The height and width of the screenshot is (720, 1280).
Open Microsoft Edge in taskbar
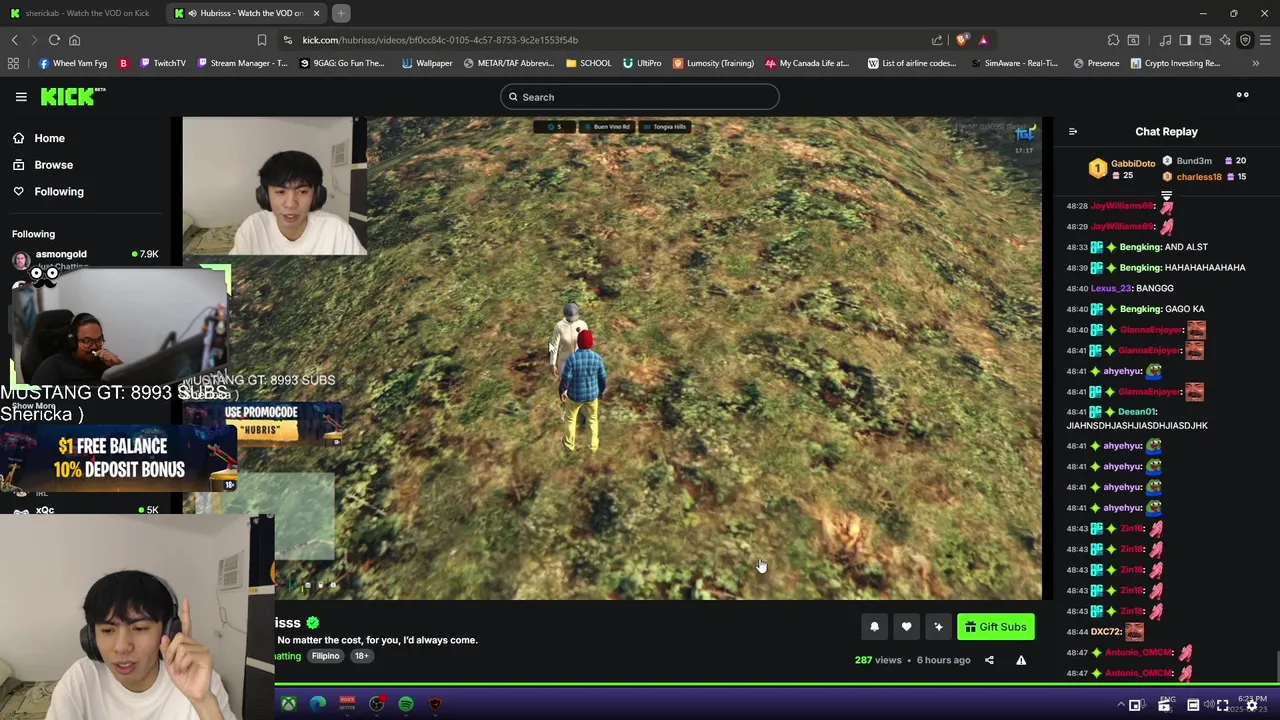tap(318, 704)
